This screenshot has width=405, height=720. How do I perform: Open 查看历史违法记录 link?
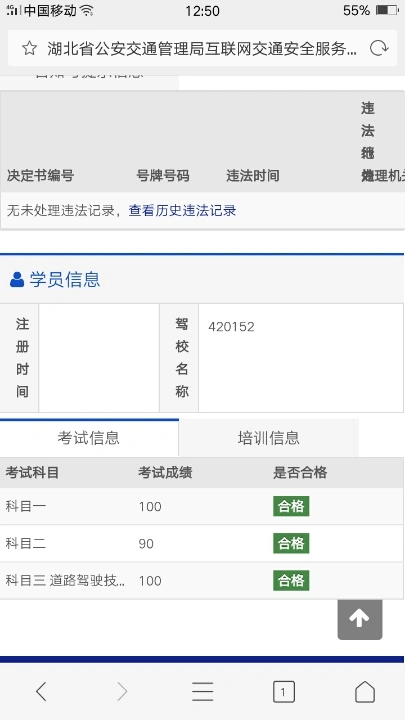point(182,211)
